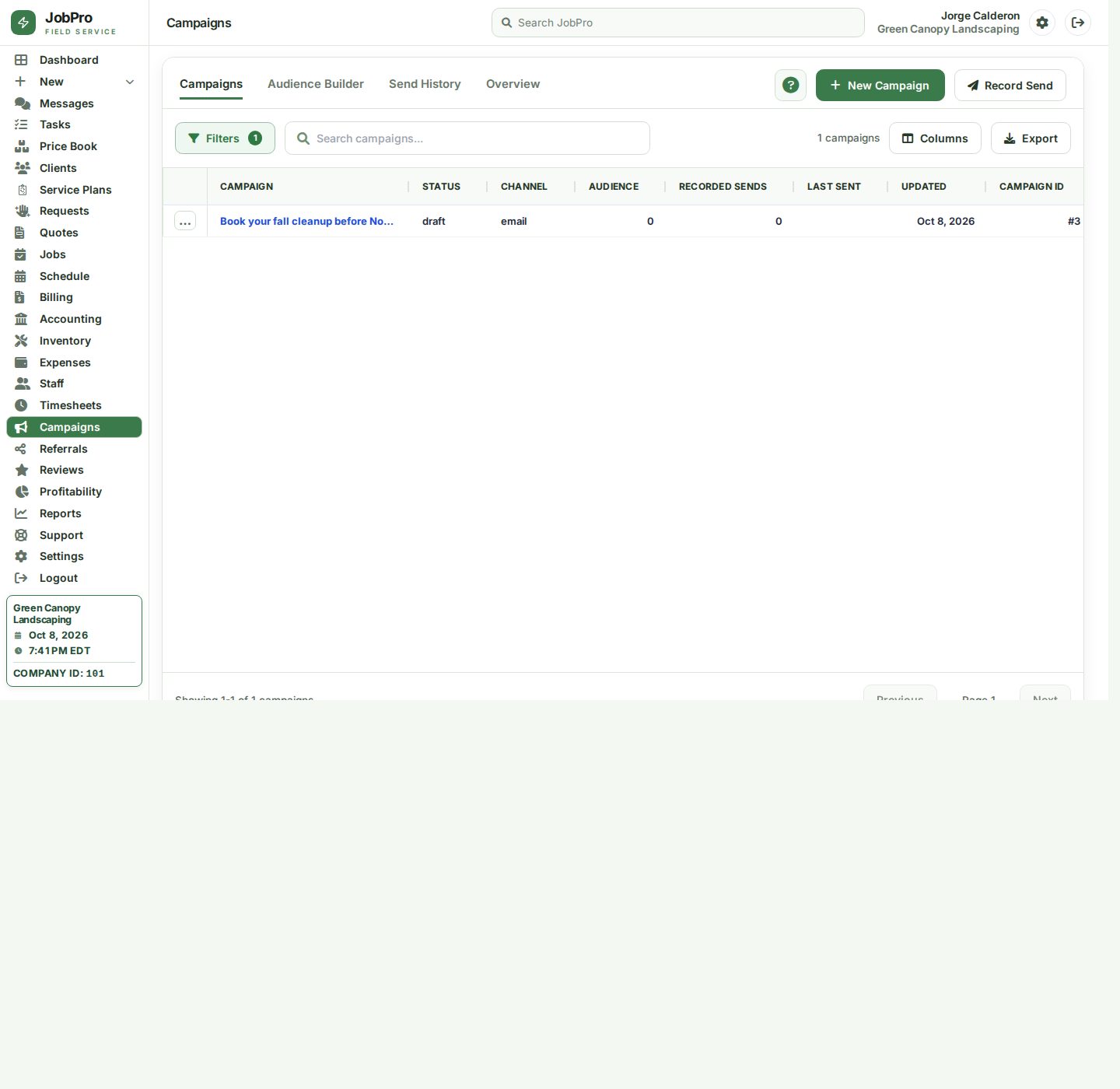Click the Search campaigns input field
This screenshot has height=1089, width=1120.
[x=467, y=138]
